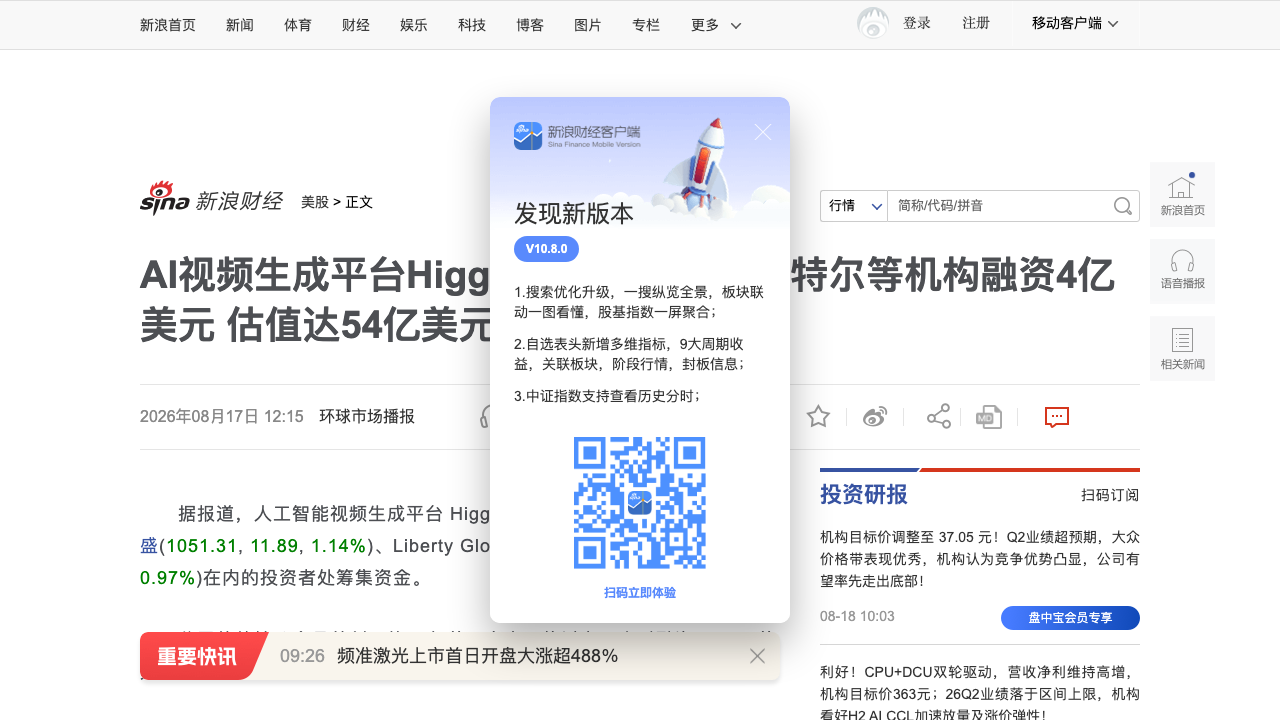Image resolution: width=1280 pixels, height=720 pixels.
Task: Click the 语音播报 headphone icon
Action: pyautogui.click(x=1182, y=271)
